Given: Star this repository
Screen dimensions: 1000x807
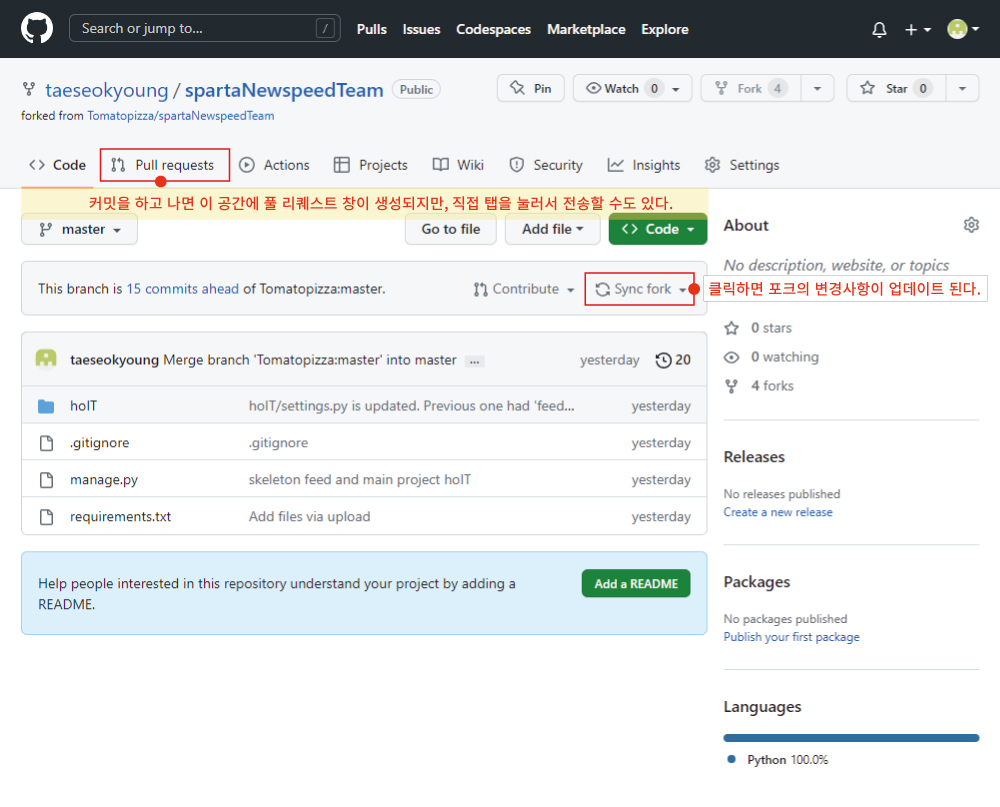Looking at the screenshot, I should [896, 88].
